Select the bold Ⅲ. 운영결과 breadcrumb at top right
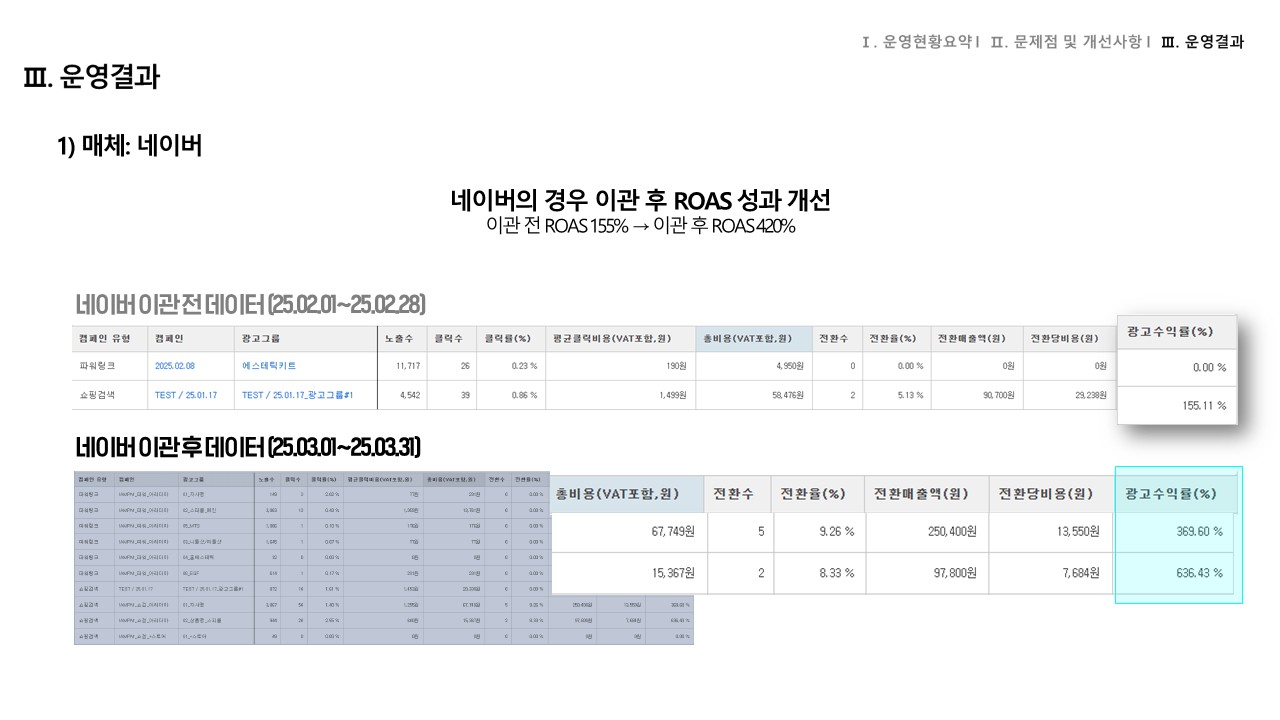This screenshot has width=1280, height=720. pyautogui.click(x=1203, y=42)
